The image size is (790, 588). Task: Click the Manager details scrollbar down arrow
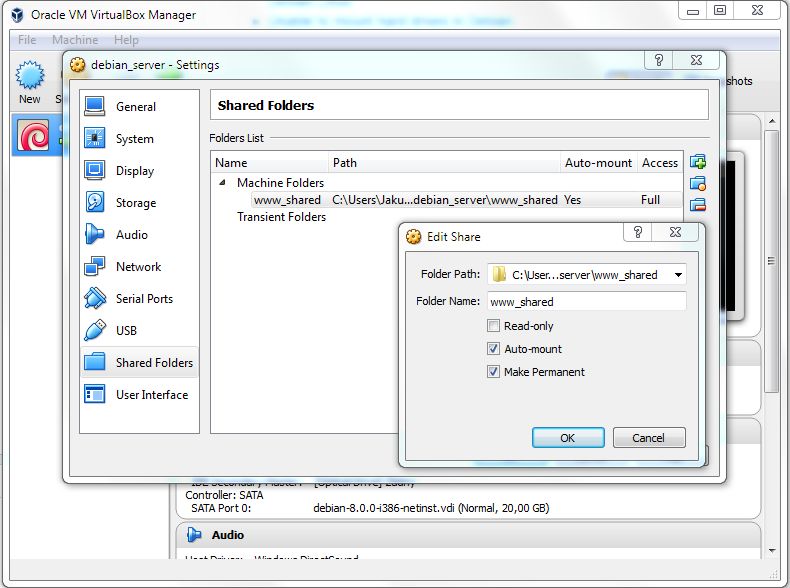click(x=772, y=551)
